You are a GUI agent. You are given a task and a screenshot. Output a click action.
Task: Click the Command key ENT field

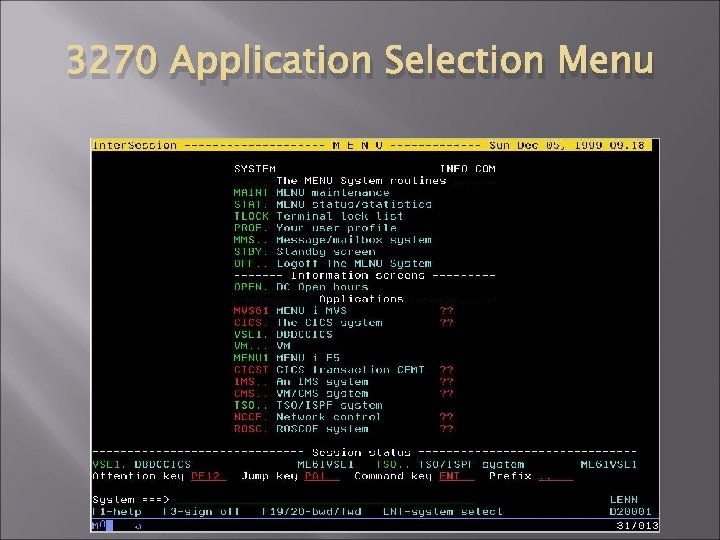tap(456, 476)
